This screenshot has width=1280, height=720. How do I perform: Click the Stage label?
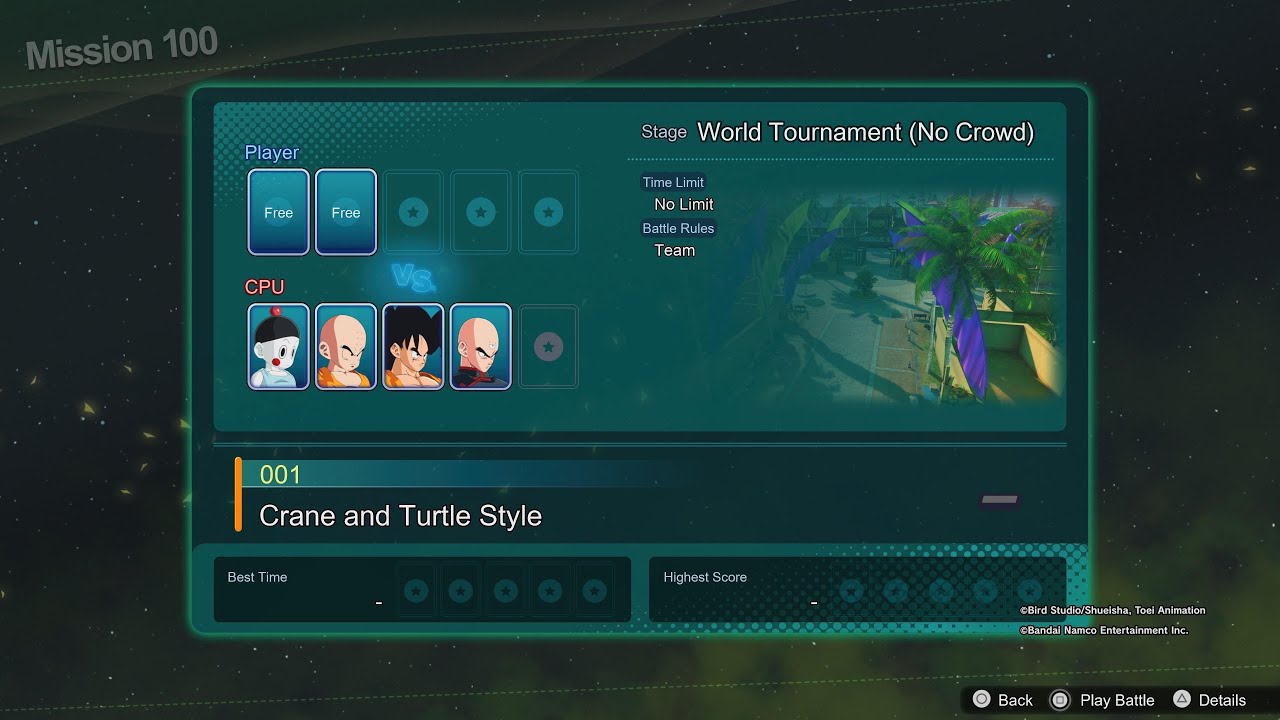[664, 132]
